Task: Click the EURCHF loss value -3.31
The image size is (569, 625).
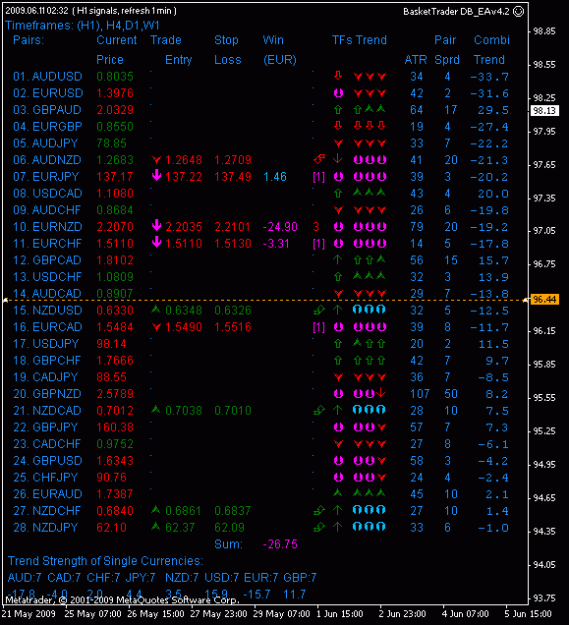Action: point(276,244)
